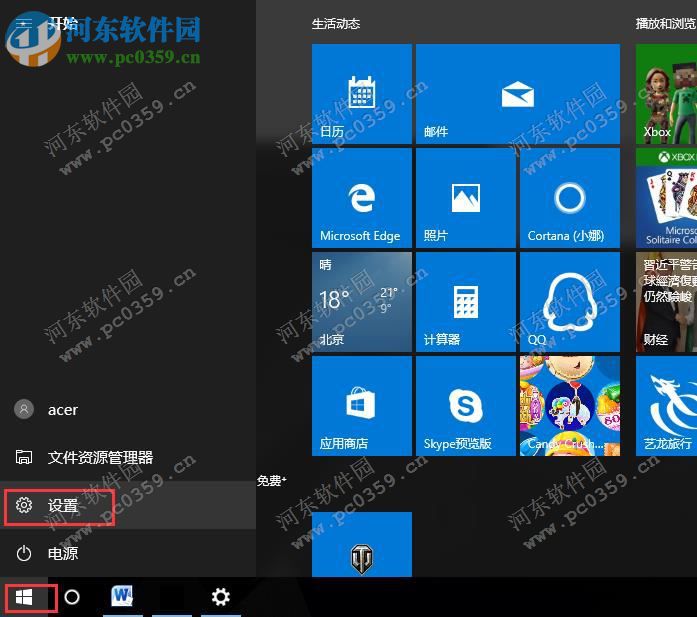The height and width of the screenshot is (617, 697).
Task: Open the Candy Crush game tile
Action: click(570, 406)
